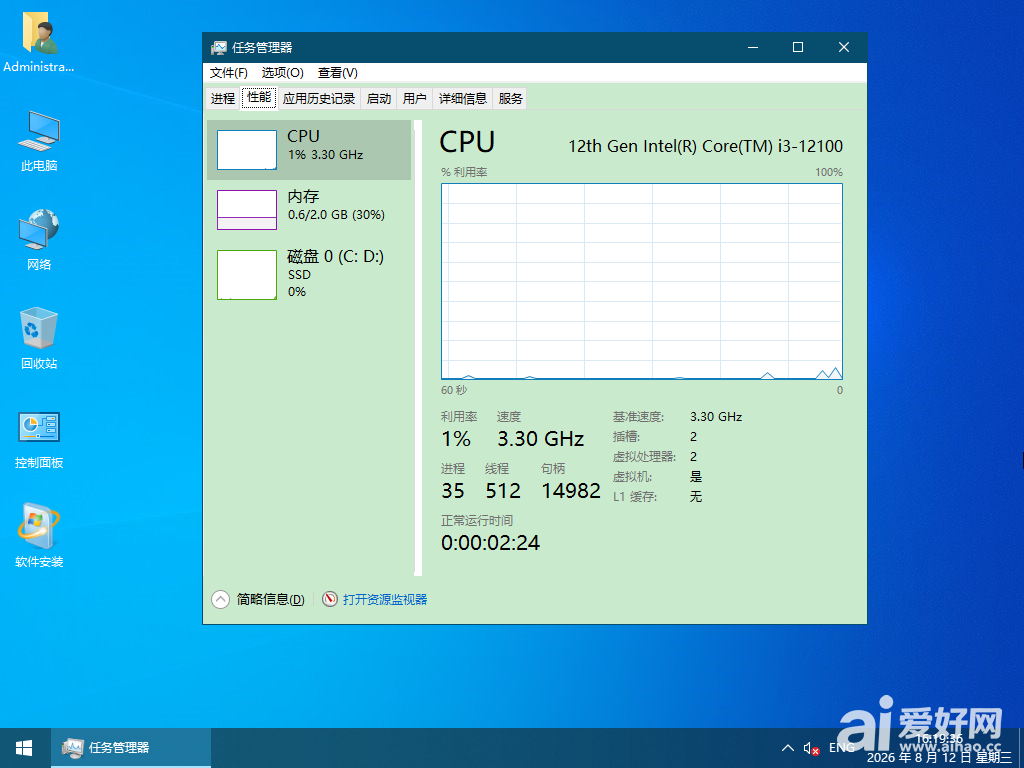Minimize the Task Manager window

(x=753, y=47)
